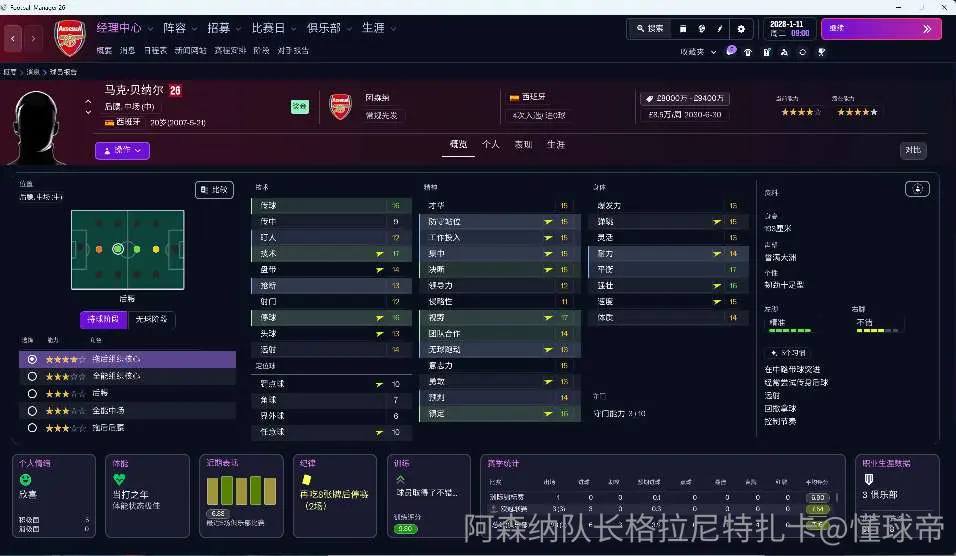Screen dimensions: 956x556
Task: Expand the bookmarks (收藏夹) dropdown
Action: pyautogui.click(x=698, y=52)
